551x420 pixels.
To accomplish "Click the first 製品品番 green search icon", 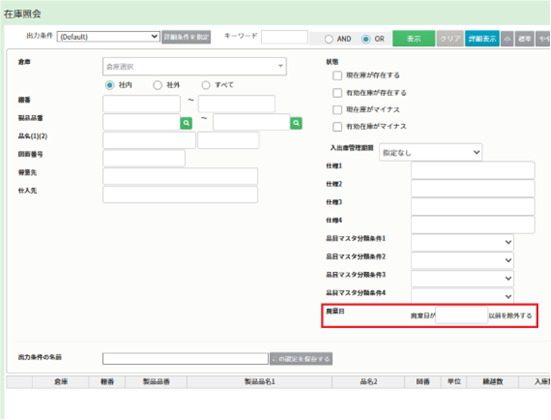I will [x=186, y=123].
